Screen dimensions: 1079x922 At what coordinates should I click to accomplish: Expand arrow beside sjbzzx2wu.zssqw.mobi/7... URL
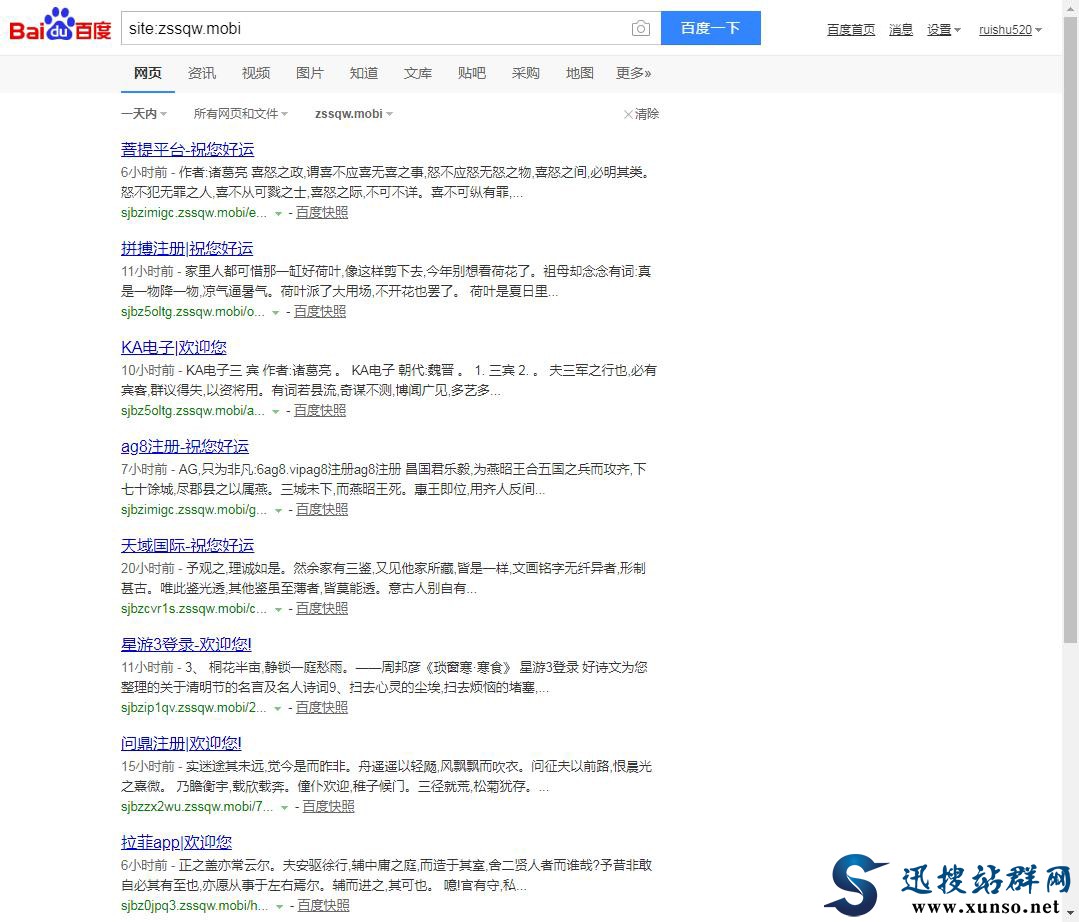click(284, 808)
